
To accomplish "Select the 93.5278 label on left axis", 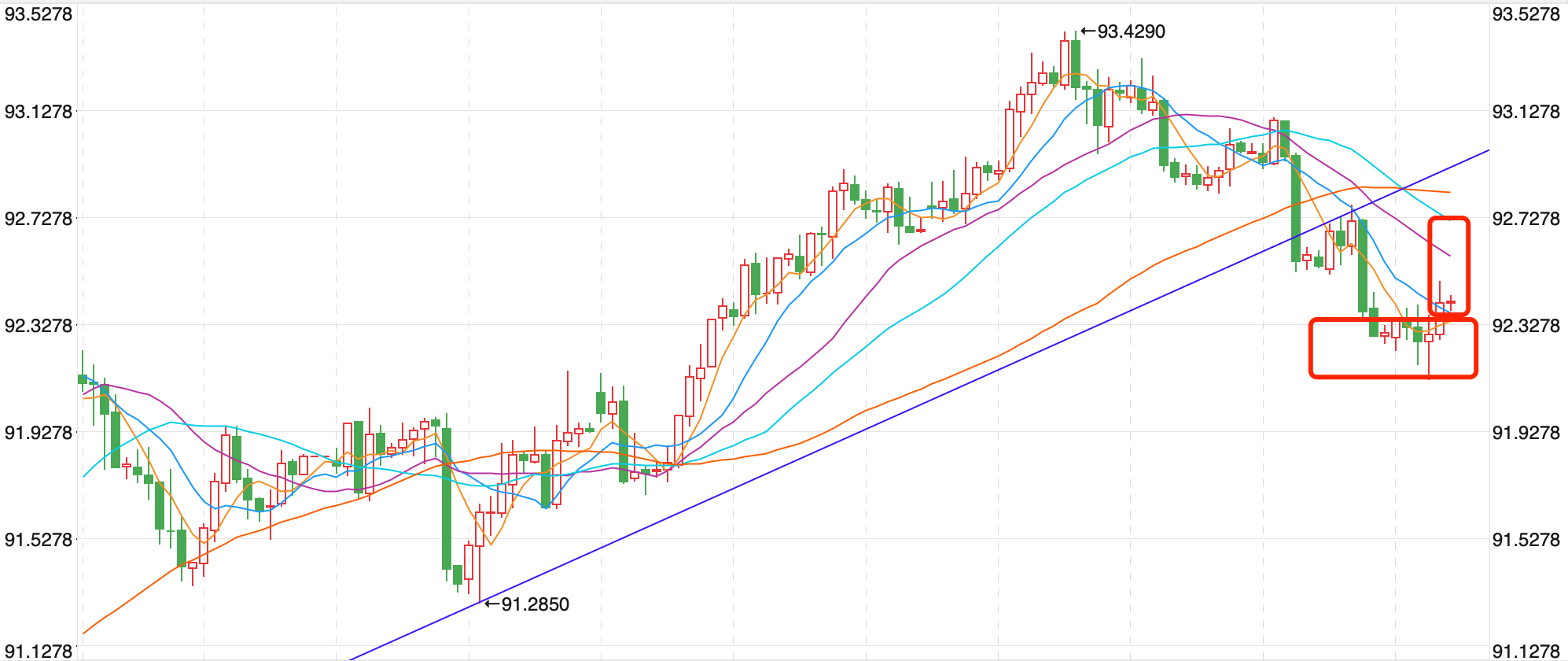I will (x=39, y=14).
